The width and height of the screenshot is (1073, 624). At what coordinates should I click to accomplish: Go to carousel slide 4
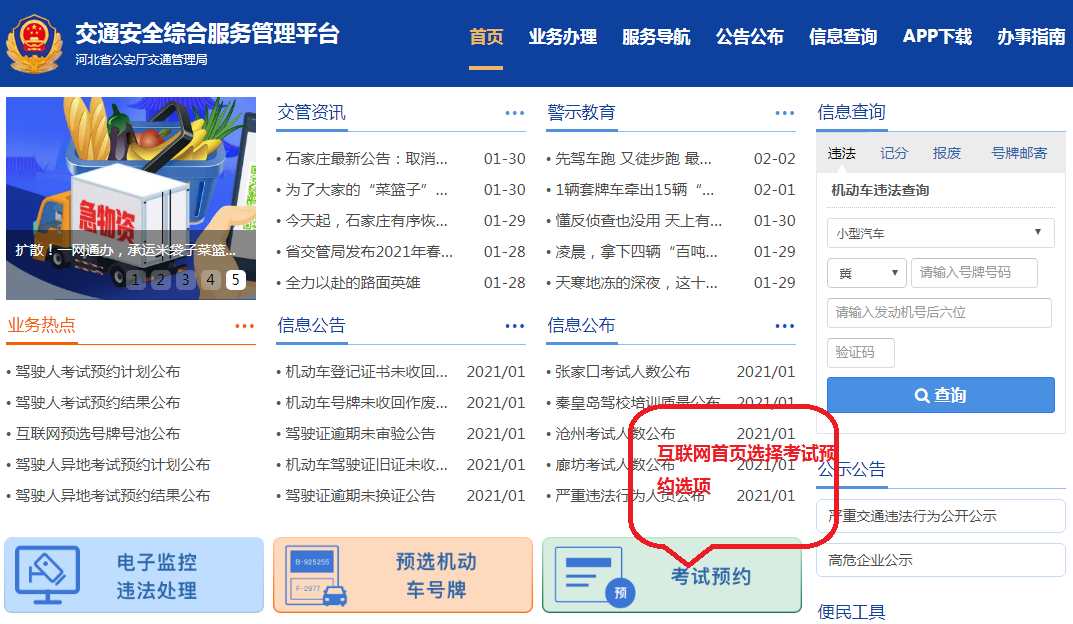pos(211,279)
